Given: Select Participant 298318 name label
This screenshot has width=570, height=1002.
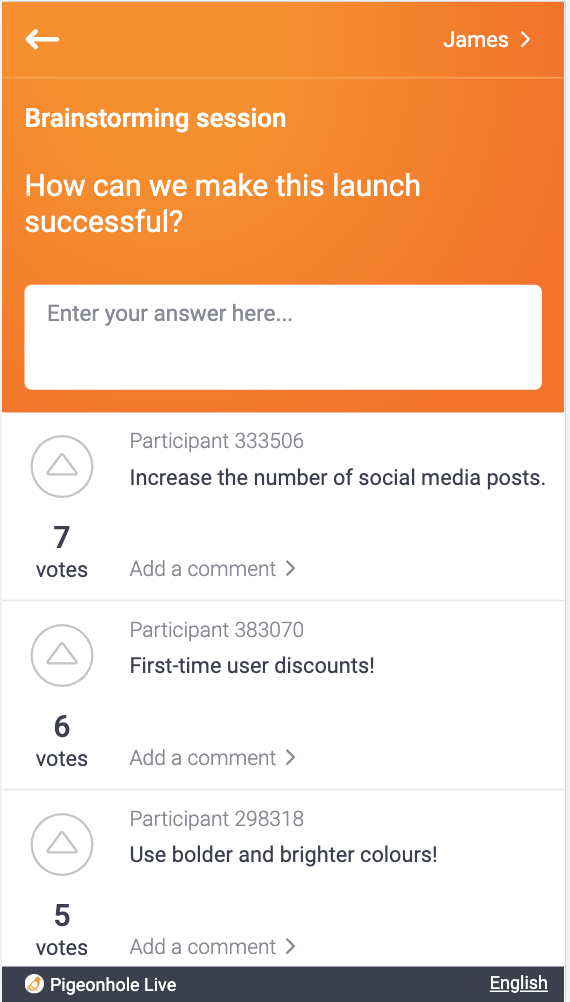Looking at the screenshot, I should coord(217,819).
